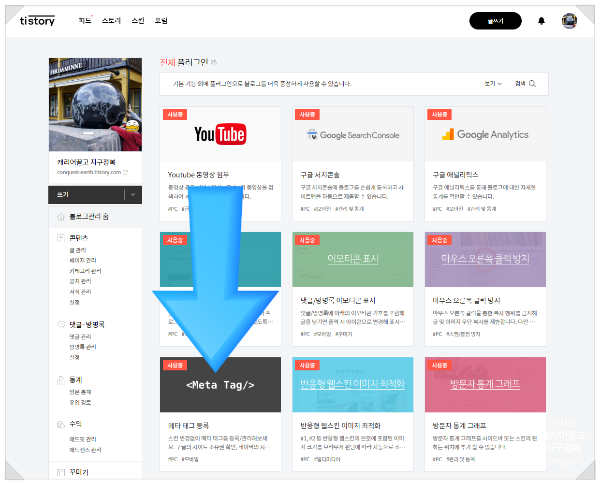Click the plugin search magnifier icon
This screenshot has height=484, width=600.
pyautogui.click(x=532, y=83)
